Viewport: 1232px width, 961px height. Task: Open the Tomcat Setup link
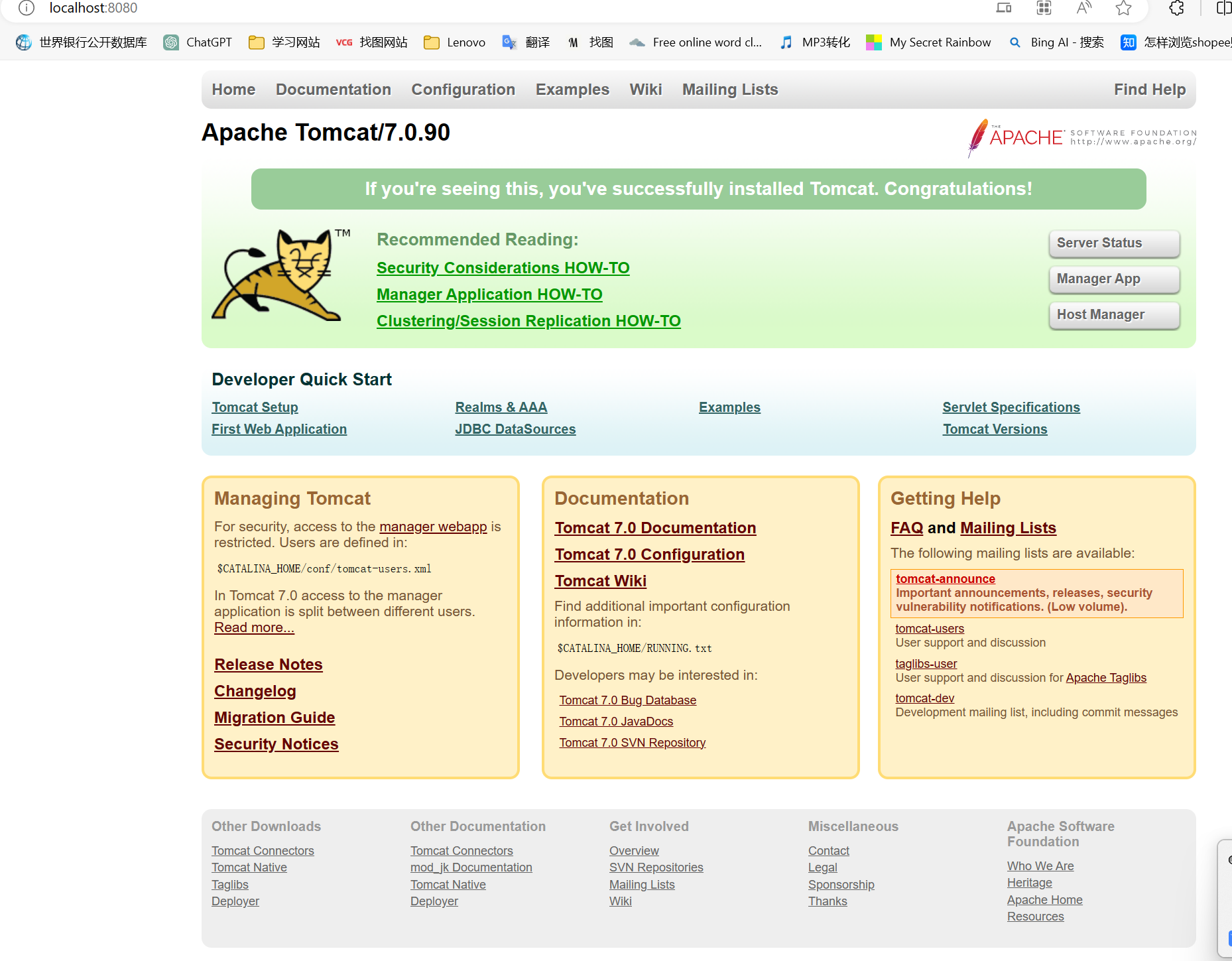click(255, 407)
